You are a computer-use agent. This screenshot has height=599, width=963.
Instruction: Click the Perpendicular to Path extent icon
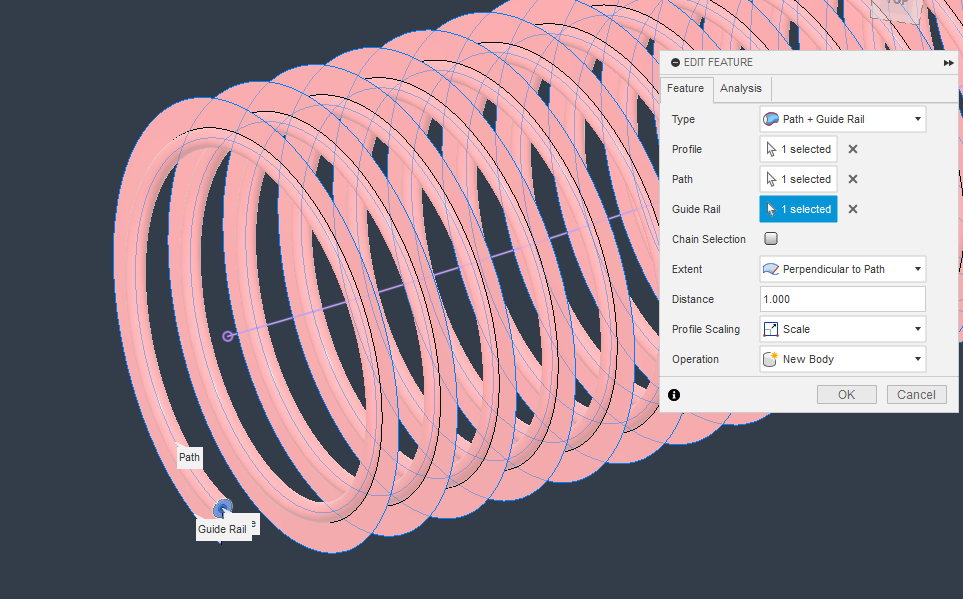tap(771, 268)
